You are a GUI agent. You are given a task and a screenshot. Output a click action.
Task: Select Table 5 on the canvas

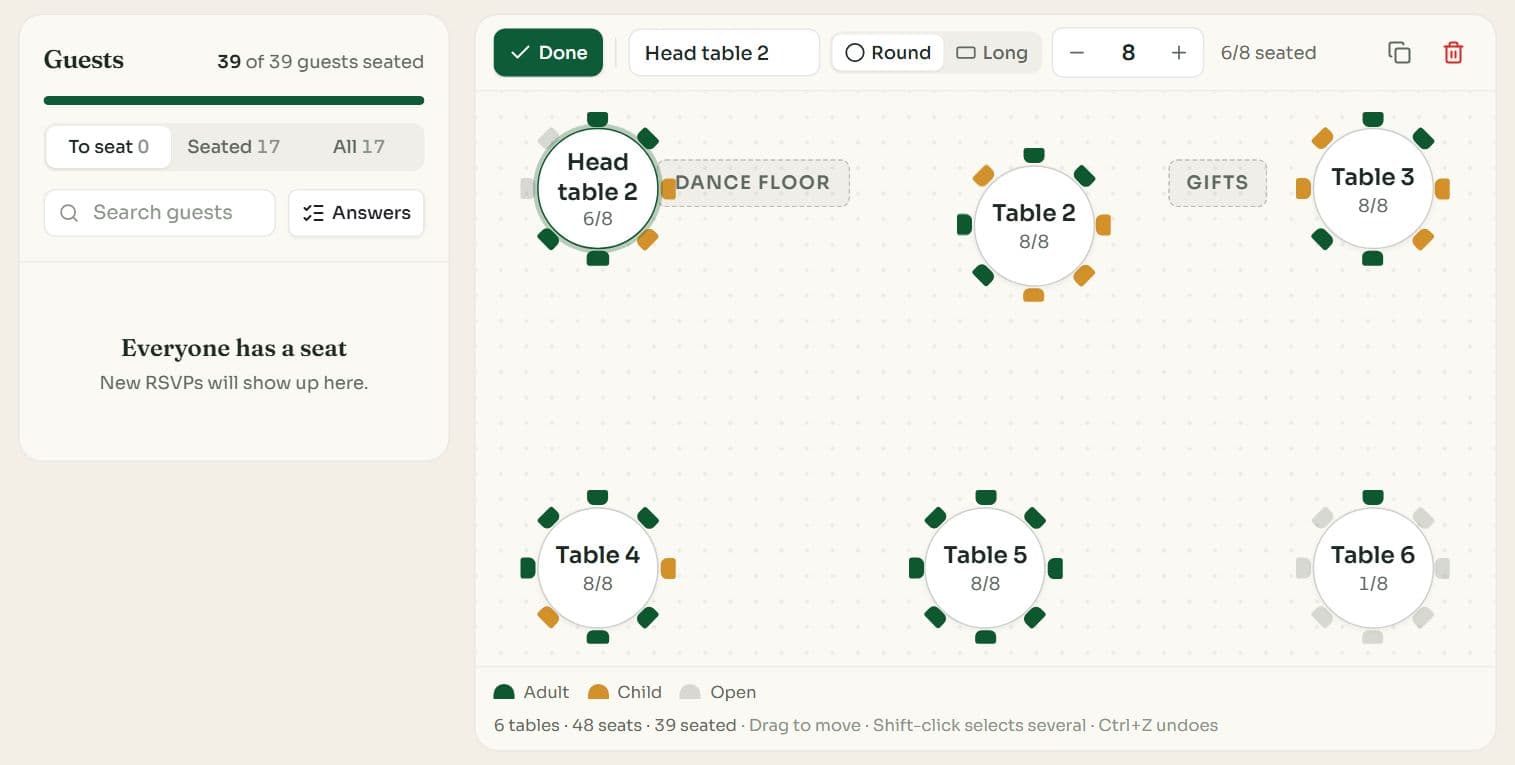[985, 567]
